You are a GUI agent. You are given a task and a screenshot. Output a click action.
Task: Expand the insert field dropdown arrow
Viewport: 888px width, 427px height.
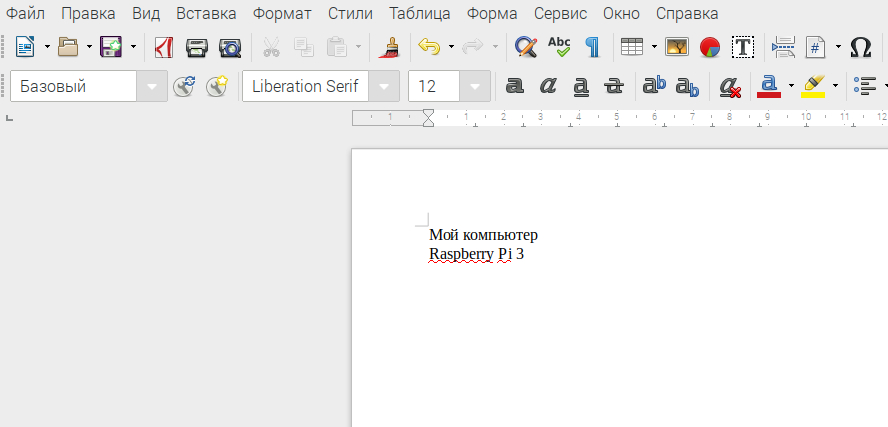(x=838, y=46)
